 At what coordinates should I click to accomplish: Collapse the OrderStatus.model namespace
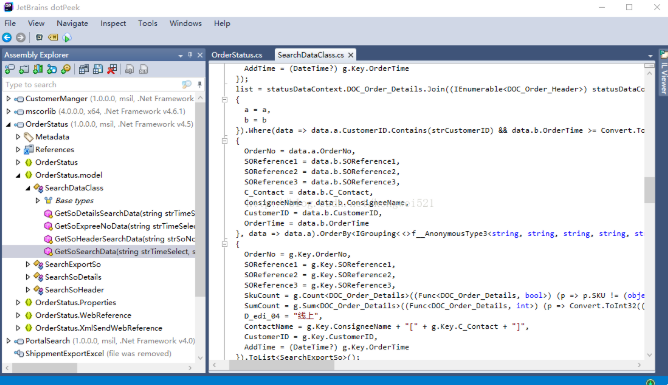pyautogui.click(x=18, y=175)
